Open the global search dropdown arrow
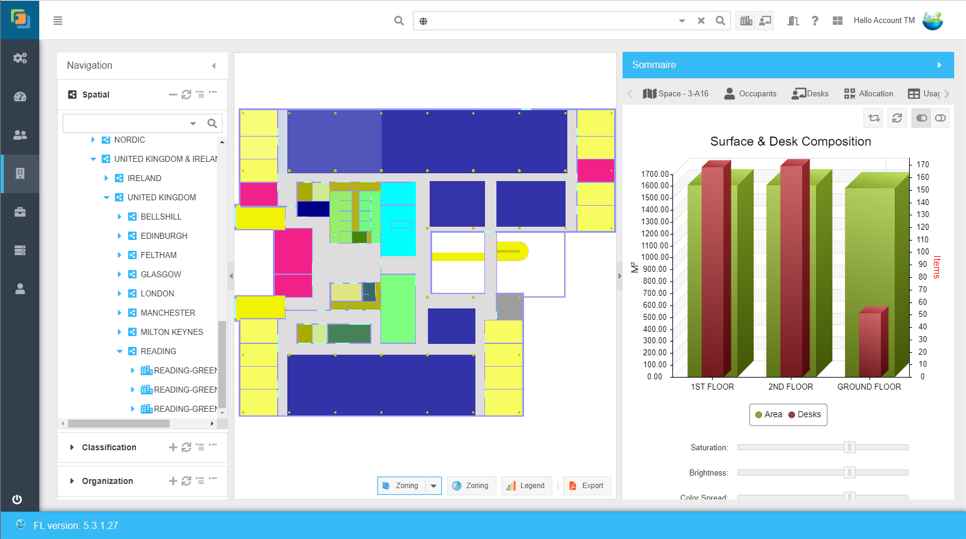This screenshot has height=539, width=966. 682,20
